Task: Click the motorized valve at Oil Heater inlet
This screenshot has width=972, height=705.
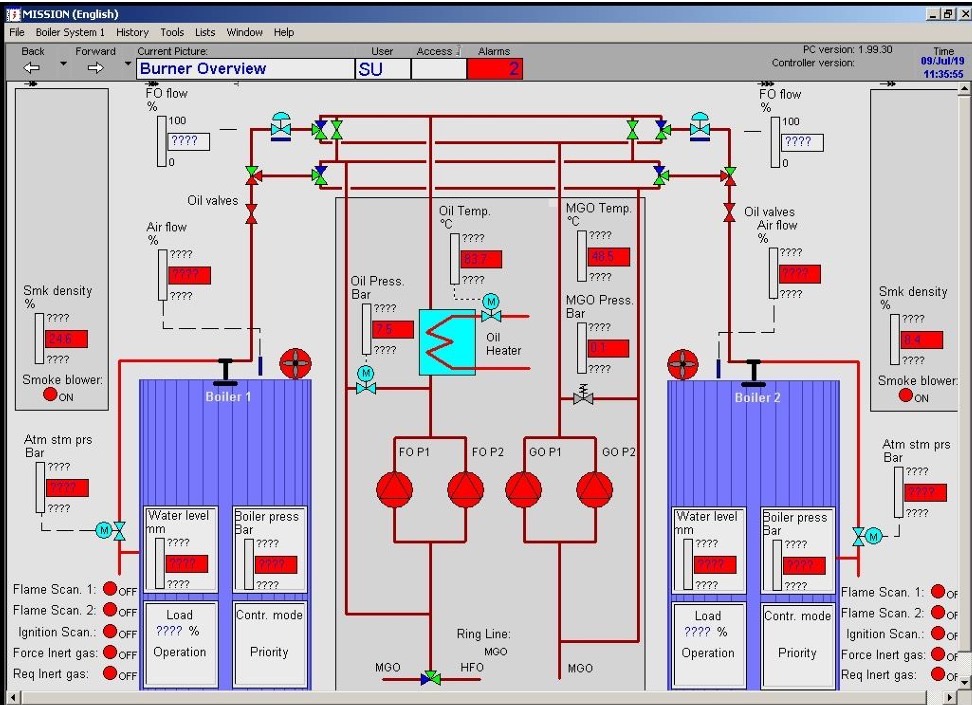Action: point(491,309)
